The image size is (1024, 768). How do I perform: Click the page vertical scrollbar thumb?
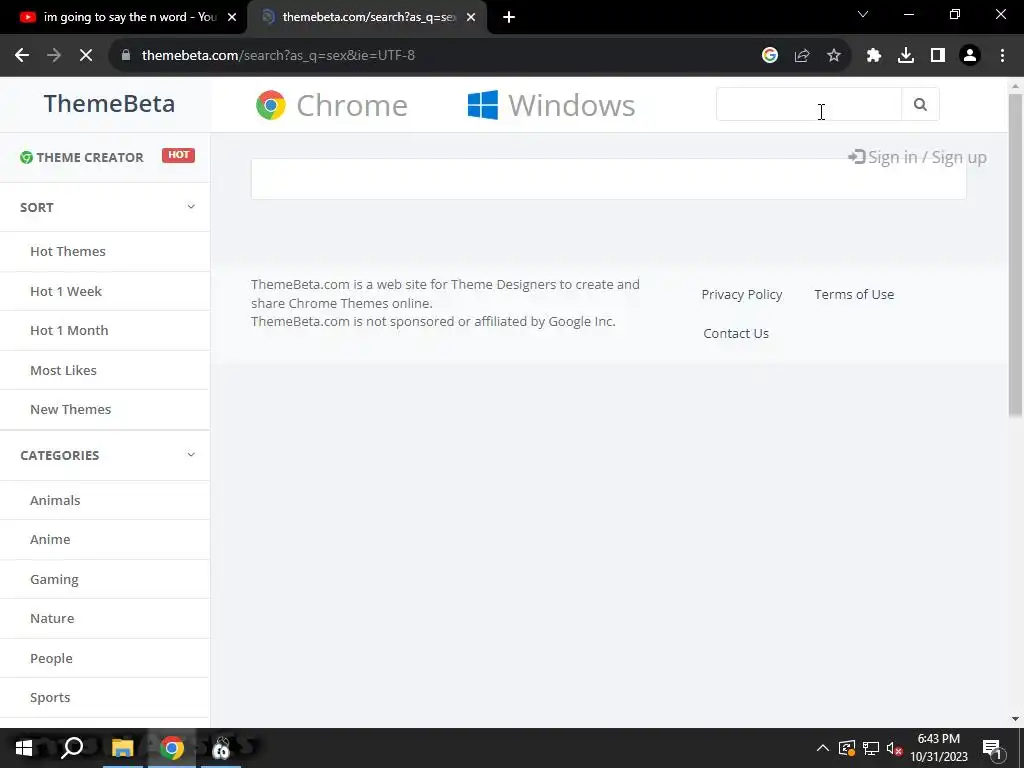[x=1015, y=255]
